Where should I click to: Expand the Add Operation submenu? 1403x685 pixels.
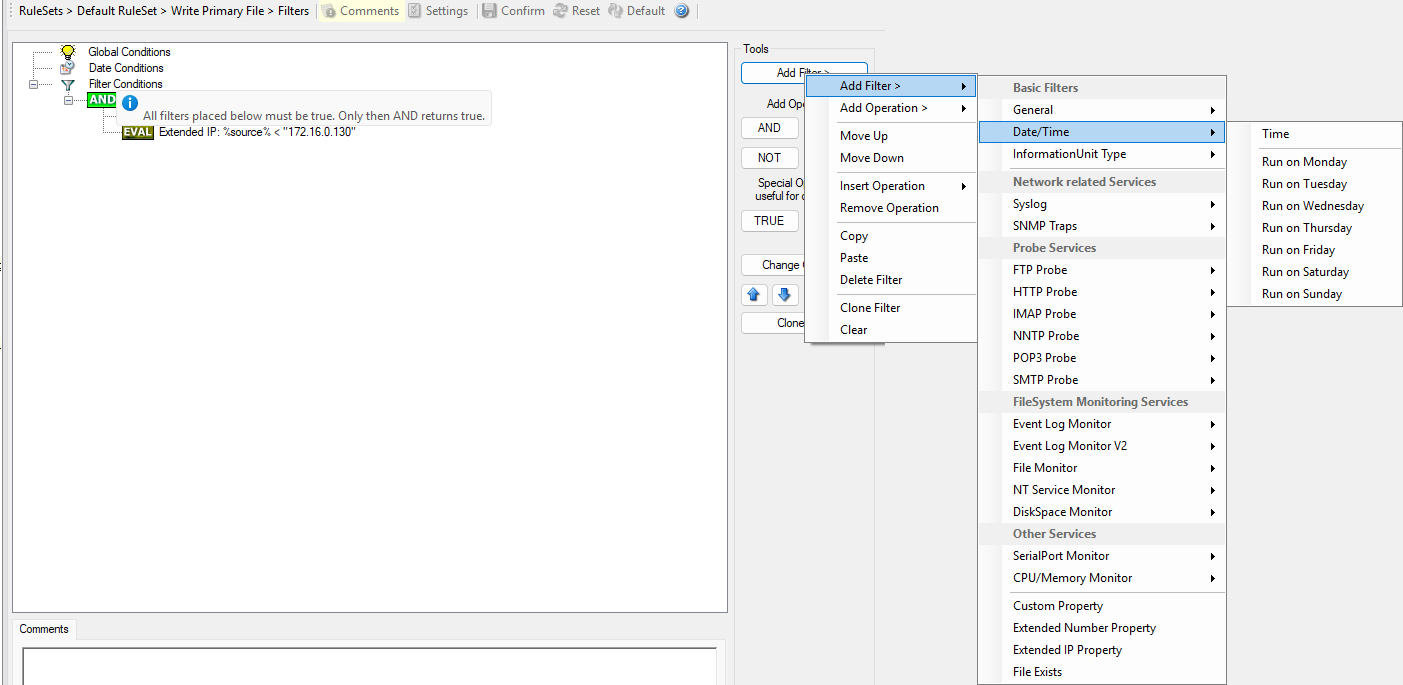coord(891,108)
